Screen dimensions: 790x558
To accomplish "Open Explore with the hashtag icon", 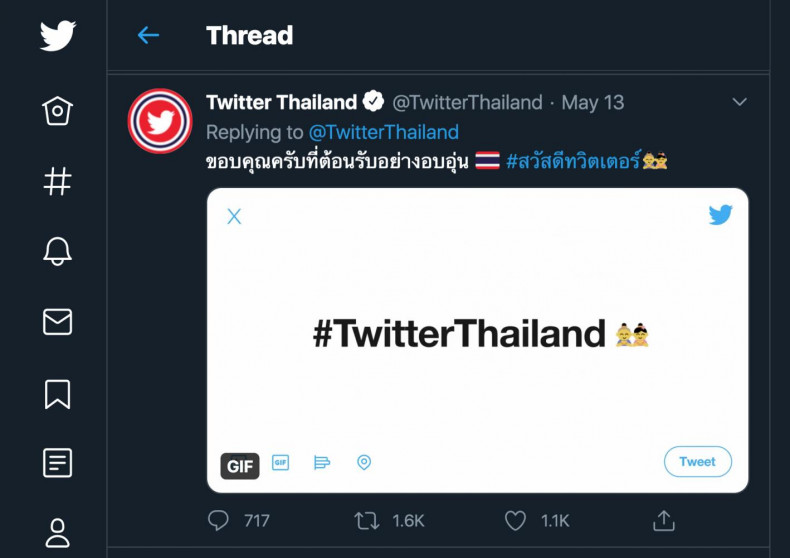I will click(57, 182).
